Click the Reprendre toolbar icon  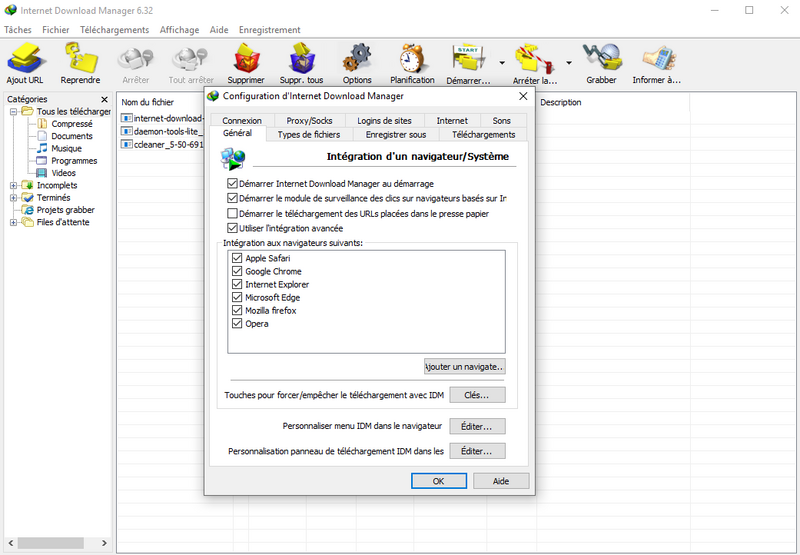(80, 58)
